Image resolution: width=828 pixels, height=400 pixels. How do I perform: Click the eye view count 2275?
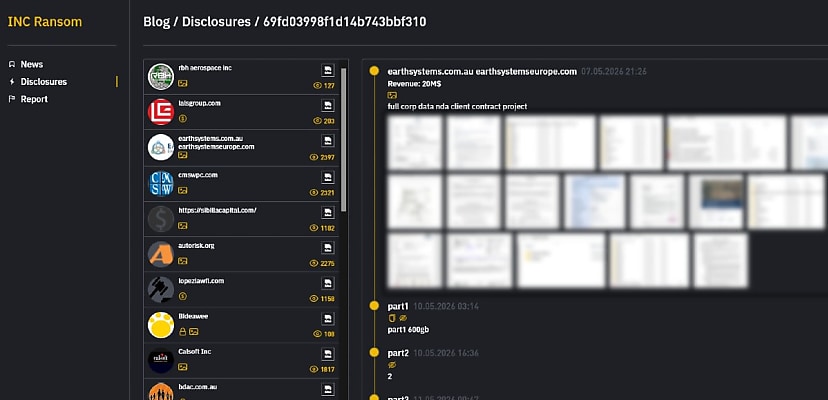pos(322,263)
